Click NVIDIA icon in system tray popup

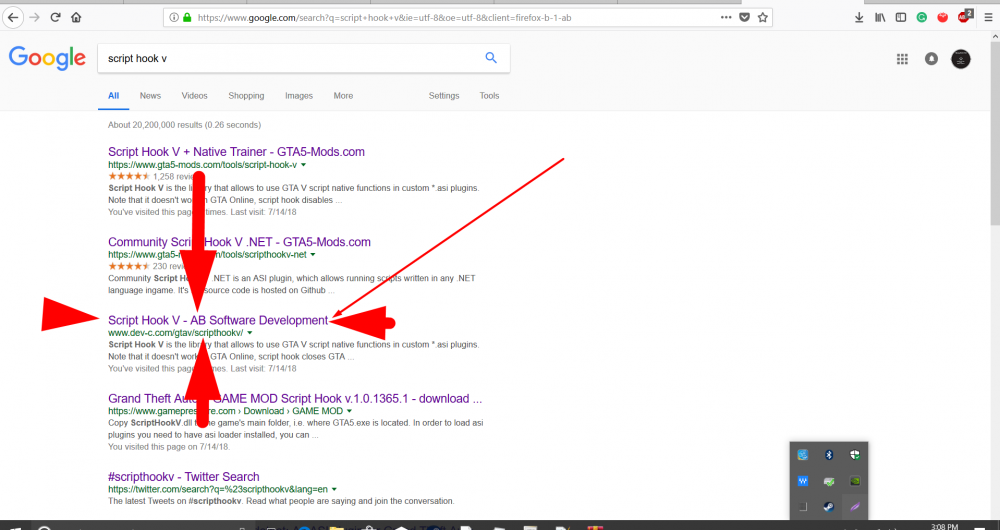[x=855, y=481]
